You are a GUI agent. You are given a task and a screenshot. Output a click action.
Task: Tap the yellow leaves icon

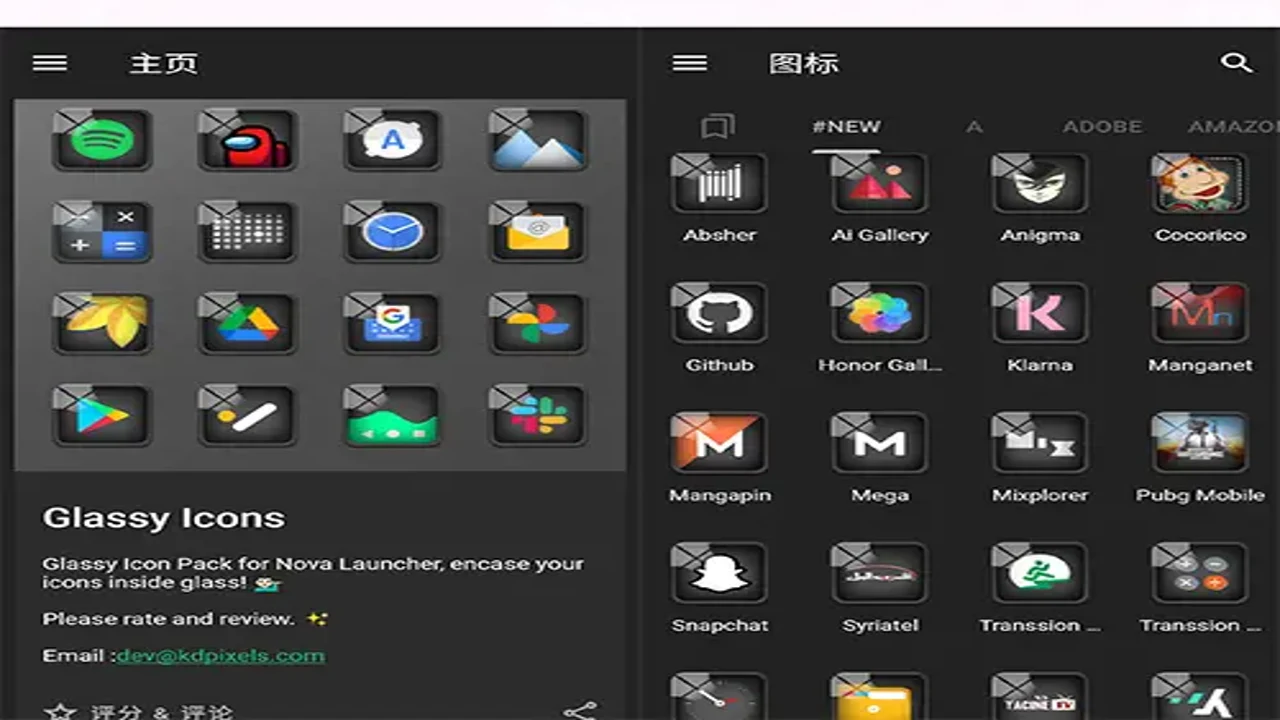pyautogui.click(x=103, y=323)
